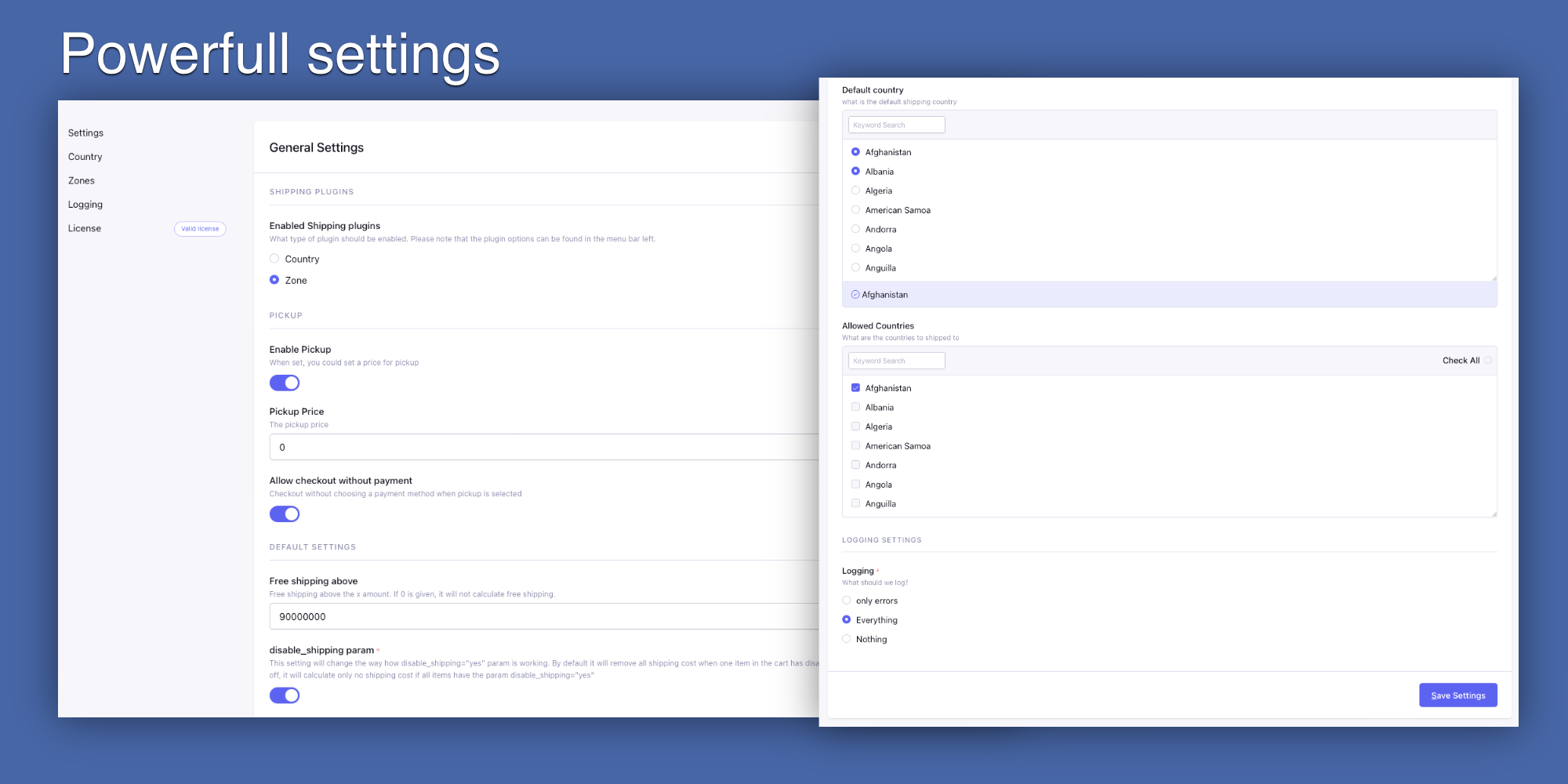
Task: Click resize handle of Allowed Countries list
Action: tap(1494, 514)
